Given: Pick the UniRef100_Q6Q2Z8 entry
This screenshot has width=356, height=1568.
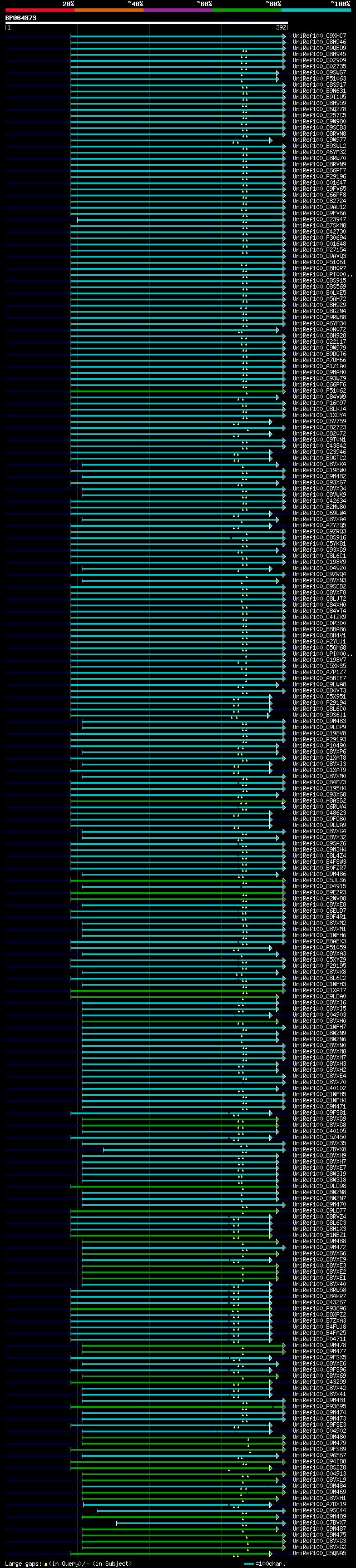Looking at the screenshot, I should 319,109.
